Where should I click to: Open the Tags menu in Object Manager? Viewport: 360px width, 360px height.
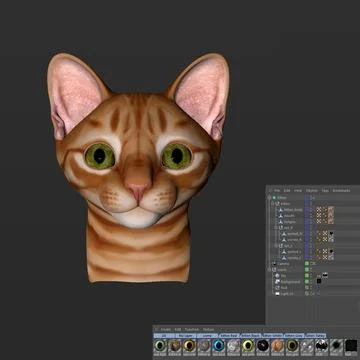click(x=325, y=191)
